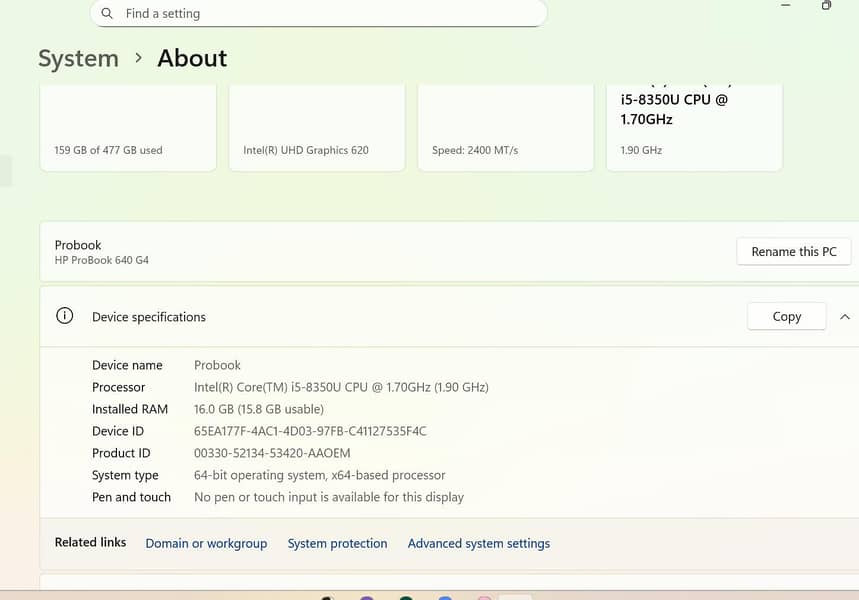Collapse the Device specifications section

point(844,317)
